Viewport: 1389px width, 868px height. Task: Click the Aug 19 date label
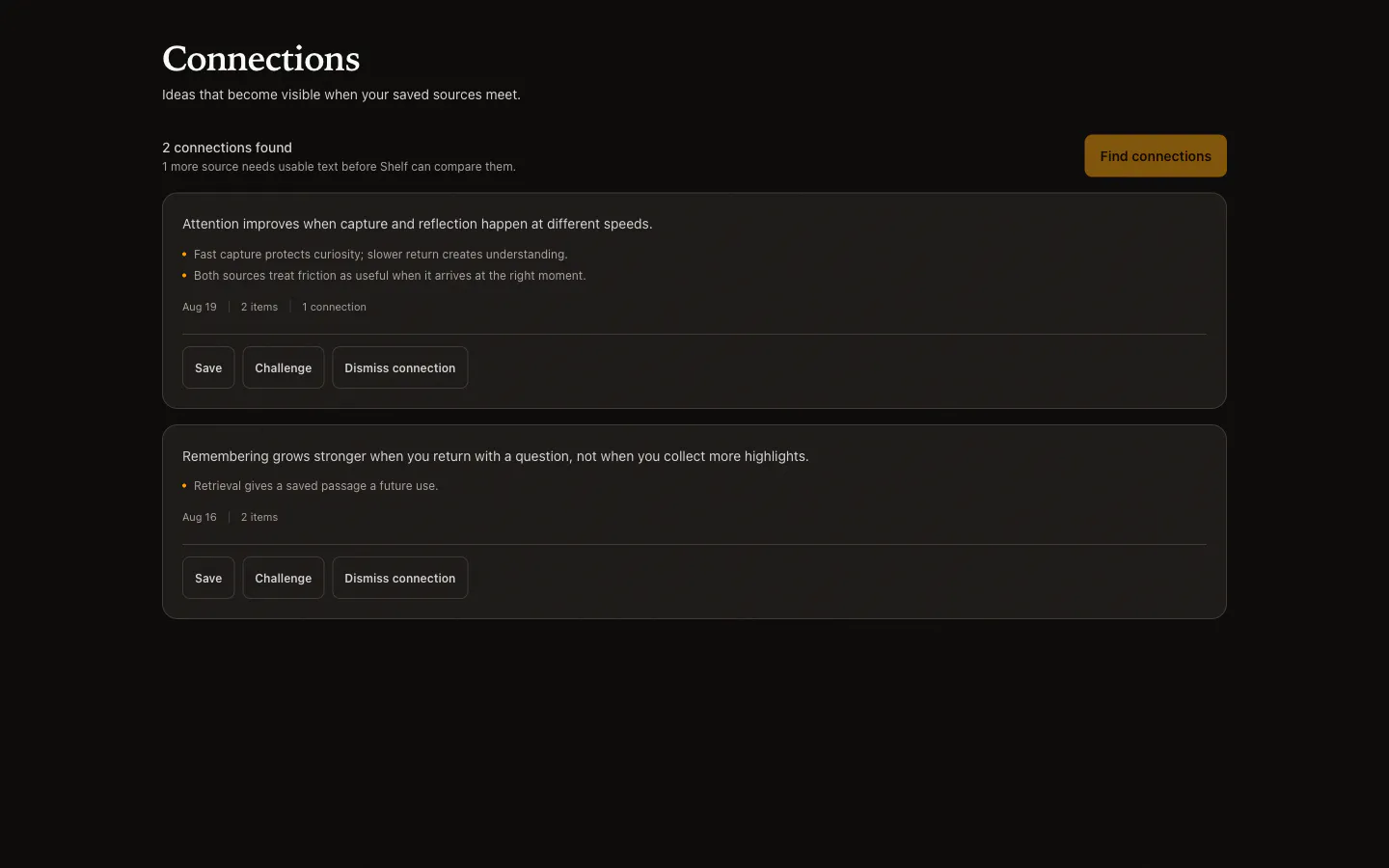[x=200, y=307]
